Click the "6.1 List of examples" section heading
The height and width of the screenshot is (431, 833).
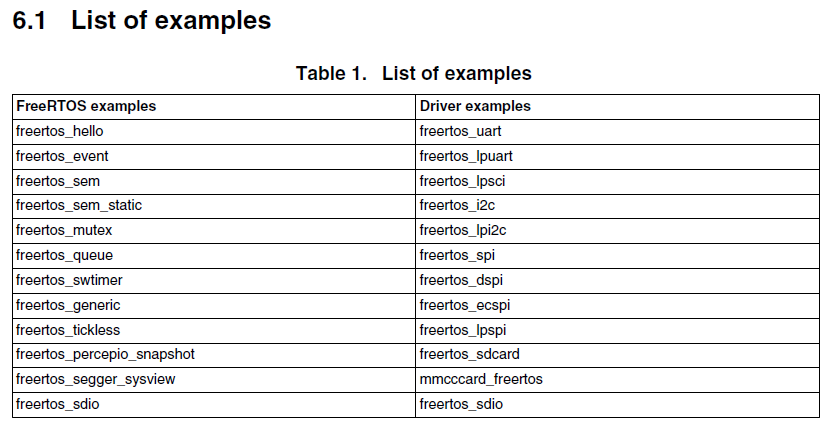[141, 20]
